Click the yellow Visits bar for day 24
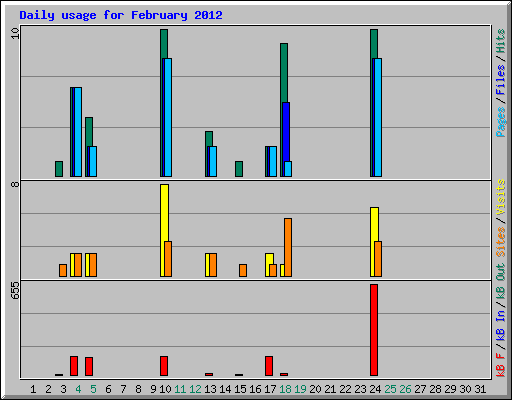The image size is (512, 400). 374,224
